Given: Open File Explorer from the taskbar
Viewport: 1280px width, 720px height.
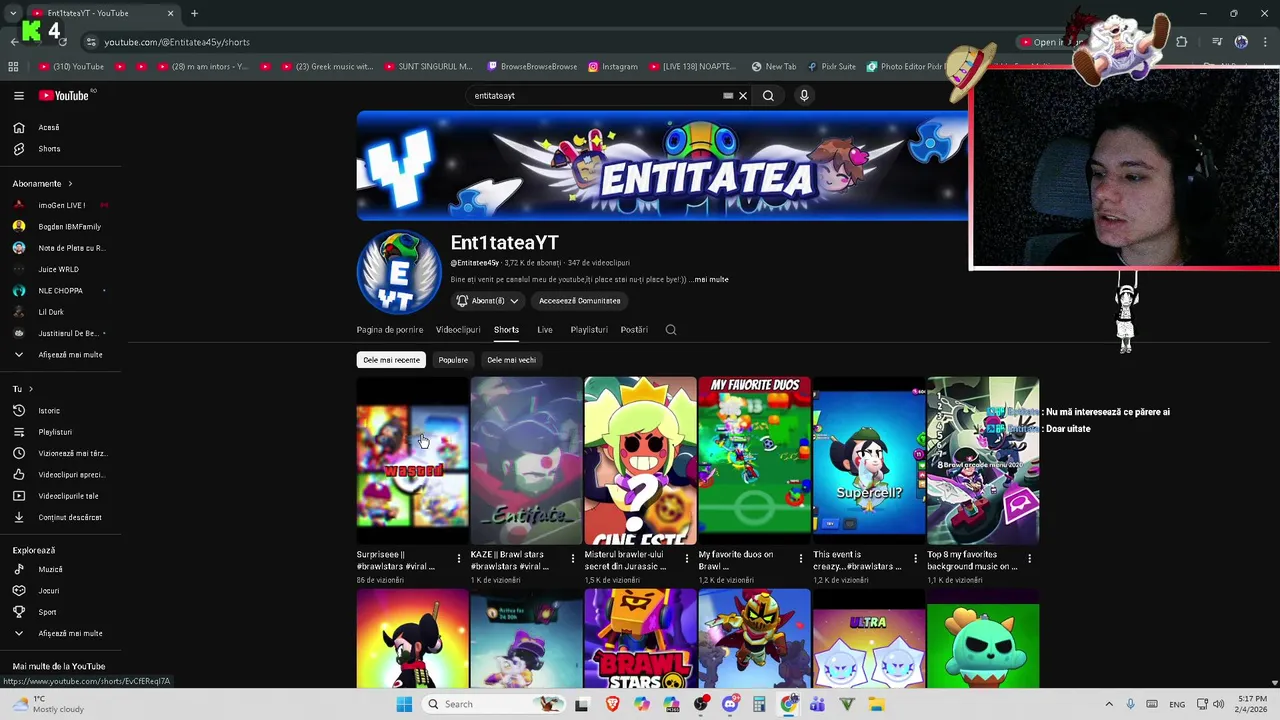Looking at the screenshot, I should click(x=877, y=704).
